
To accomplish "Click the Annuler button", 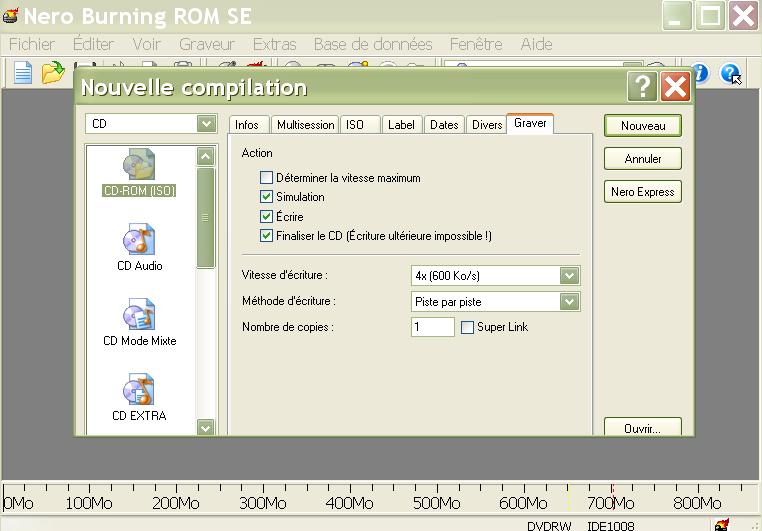I will pos(642,159).
